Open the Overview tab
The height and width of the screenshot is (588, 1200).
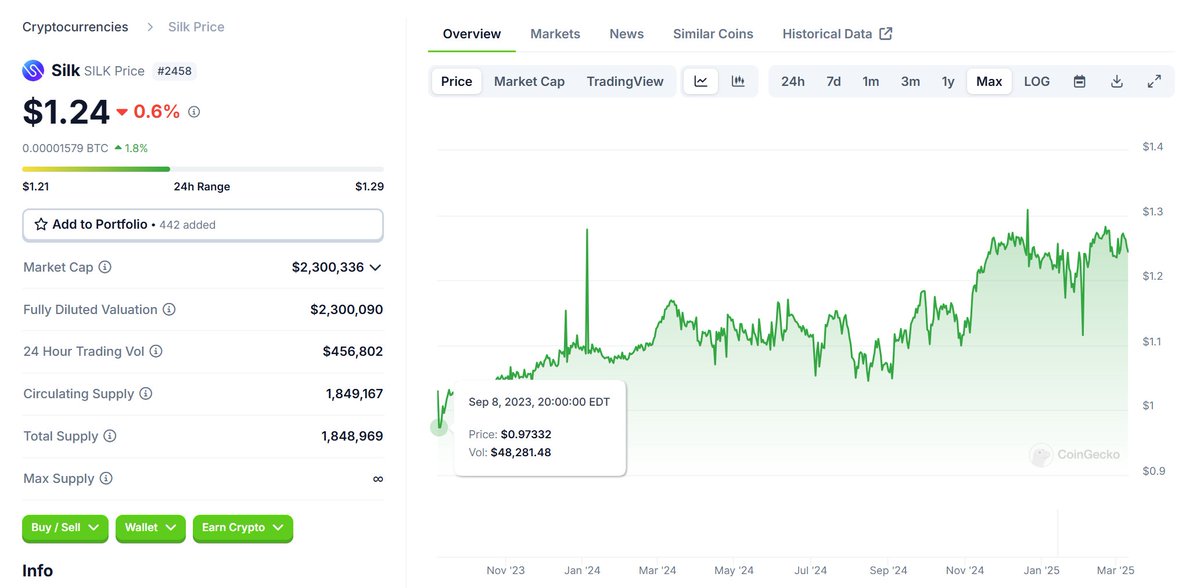click(x=472, y=34)
